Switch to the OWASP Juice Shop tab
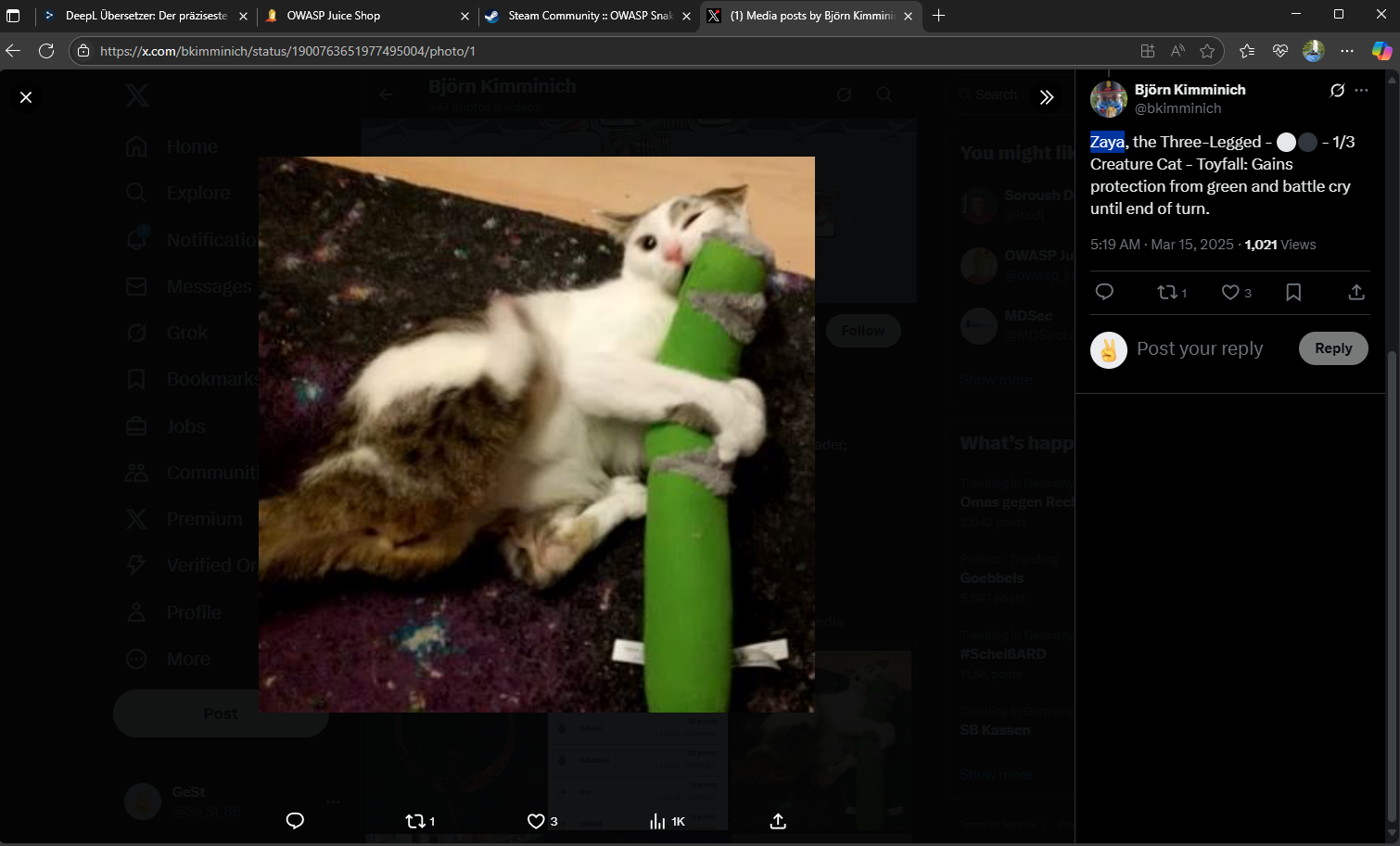Screen dimensions: 1400x846 pyautogui.click(x=362, y=16)
